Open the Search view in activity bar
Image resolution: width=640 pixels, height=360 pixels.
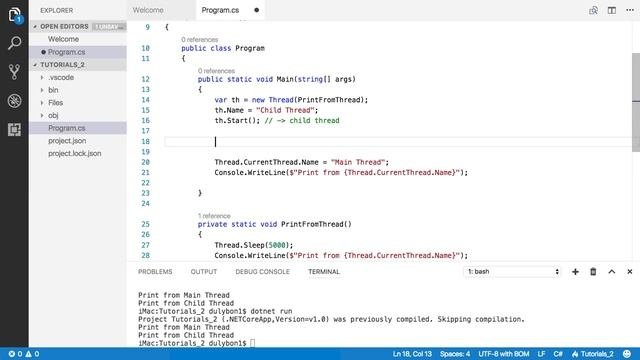(14, 43)
